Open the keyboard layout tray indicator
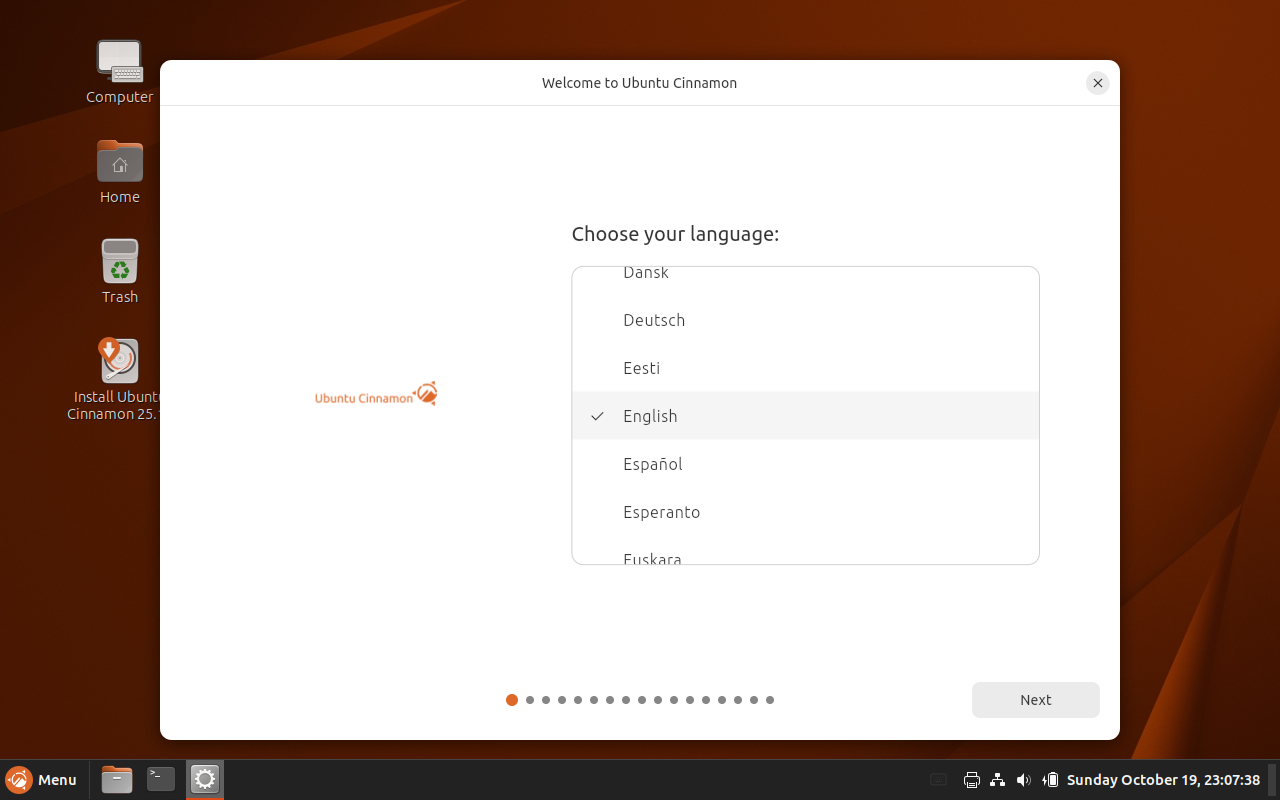The height and width of the screenshot is (800, 1280). click(x=938, y=780)
